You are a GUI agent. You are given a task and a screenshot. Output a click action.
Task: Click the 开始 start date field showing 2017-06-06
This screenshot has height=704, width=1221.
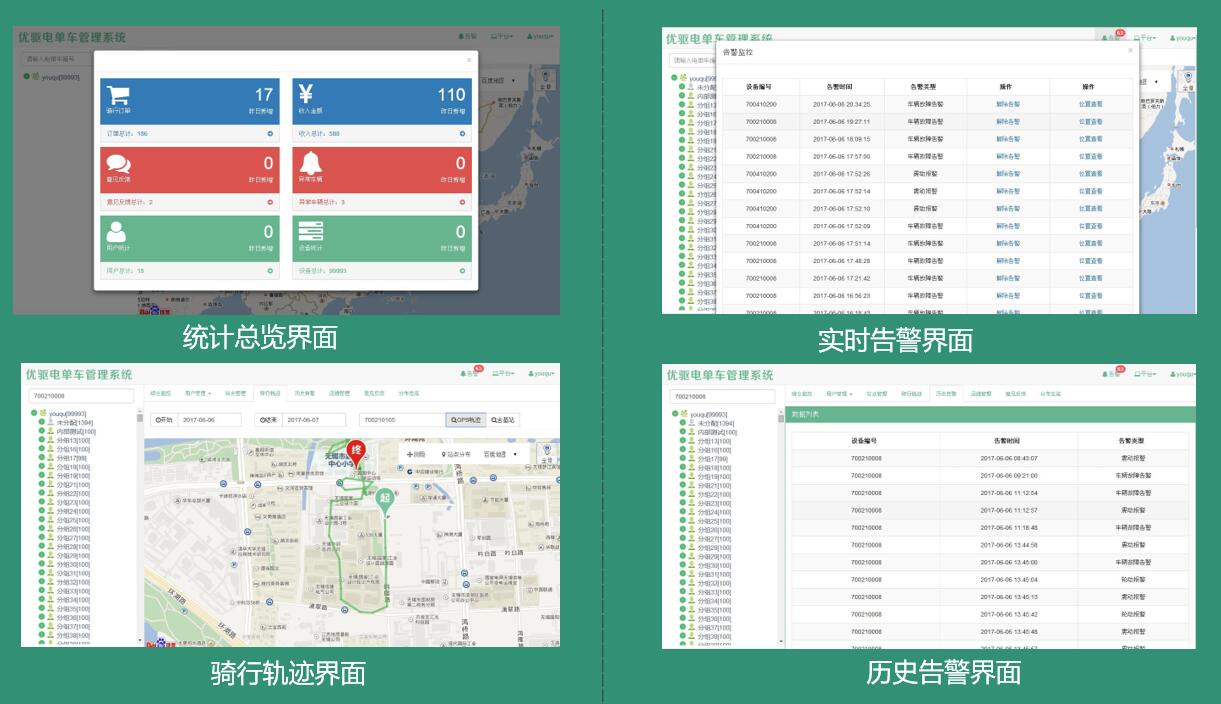[x=208, y=420]
